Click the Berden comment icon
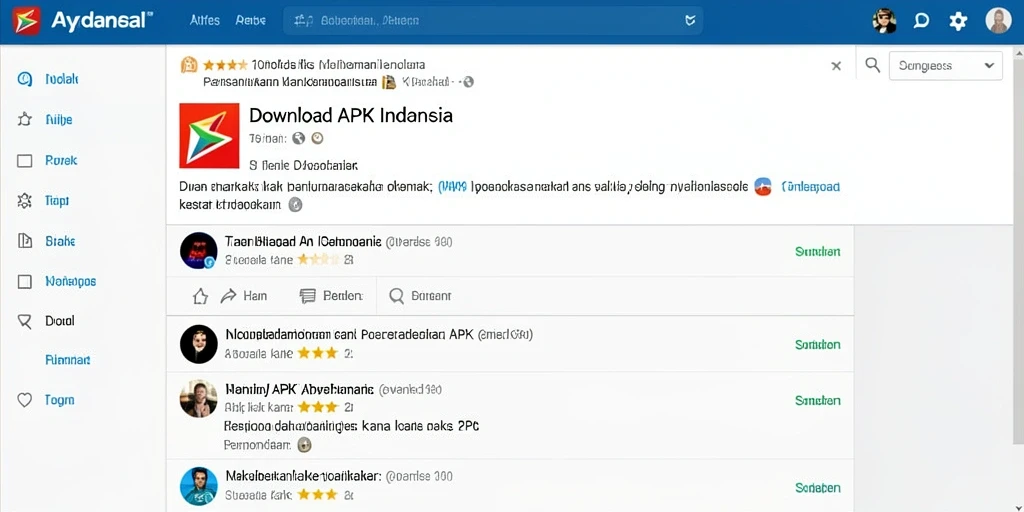The image size is (1024, 512). click(x=307, y=296)
